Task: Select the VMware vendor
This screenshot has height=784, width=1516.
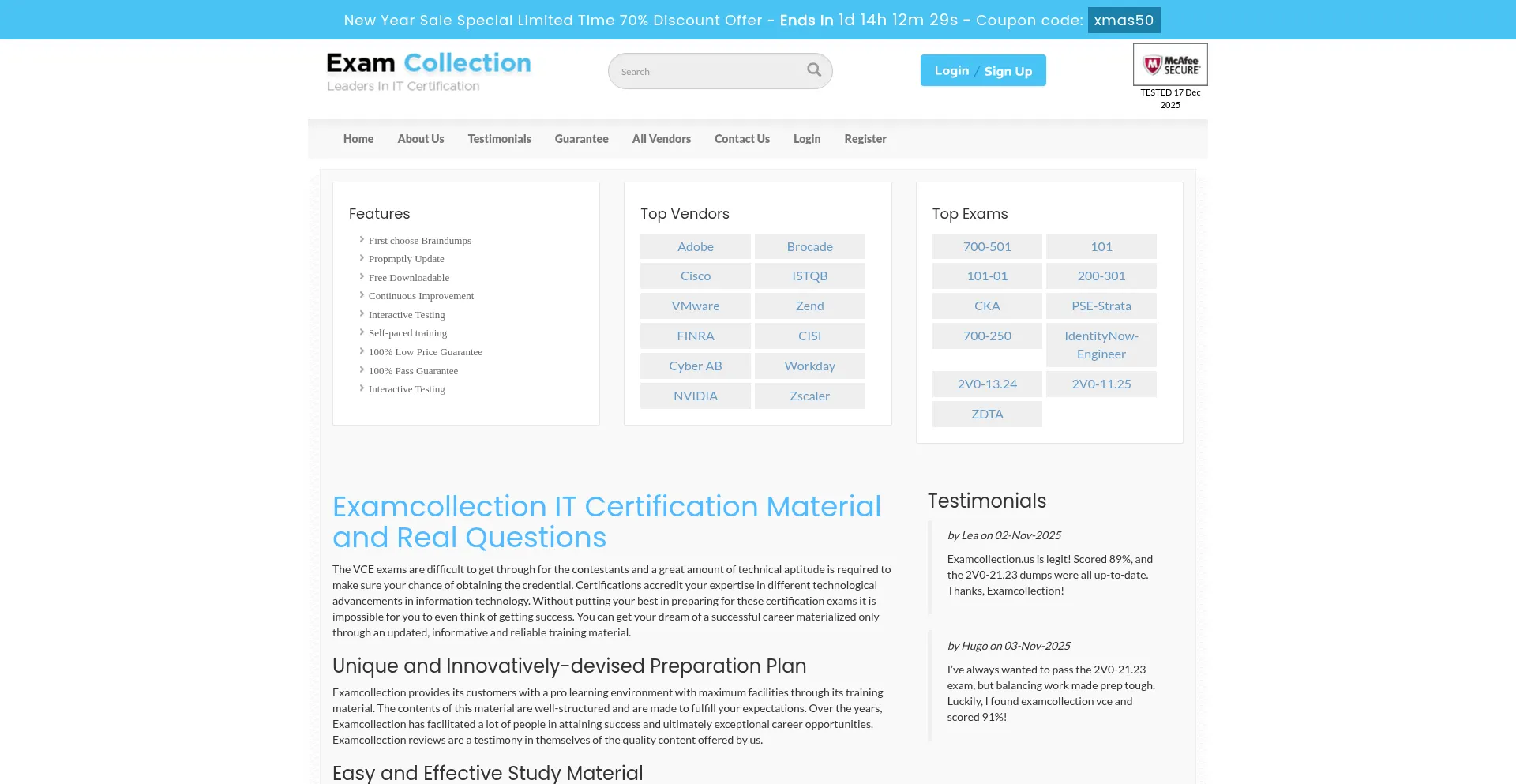Action: pos(695,306)
